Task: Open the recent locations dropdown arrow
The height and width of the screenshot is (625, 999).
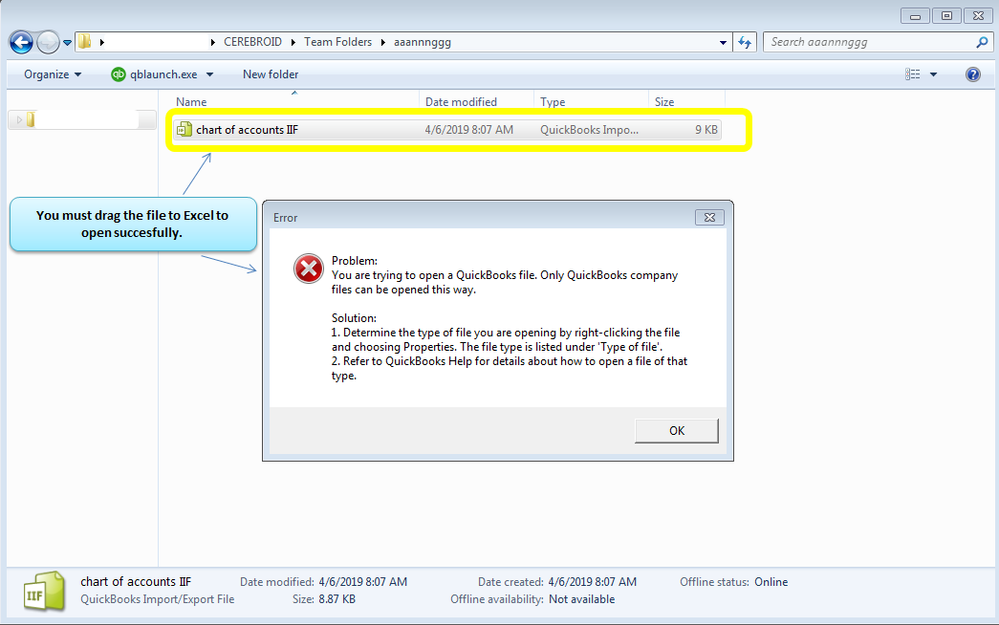Action: [67, 43]
